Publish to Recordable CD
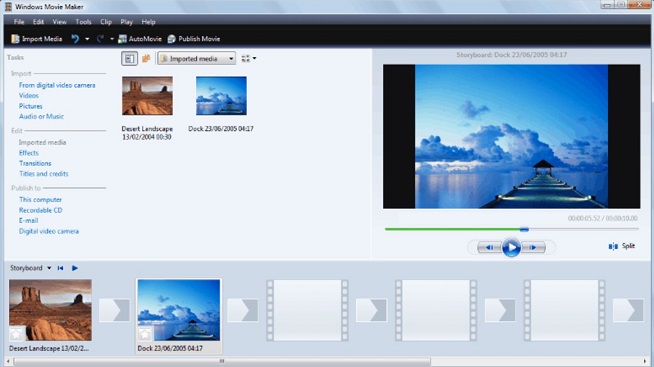The height and width of the screenshot is (367, 654). point(40,210)
